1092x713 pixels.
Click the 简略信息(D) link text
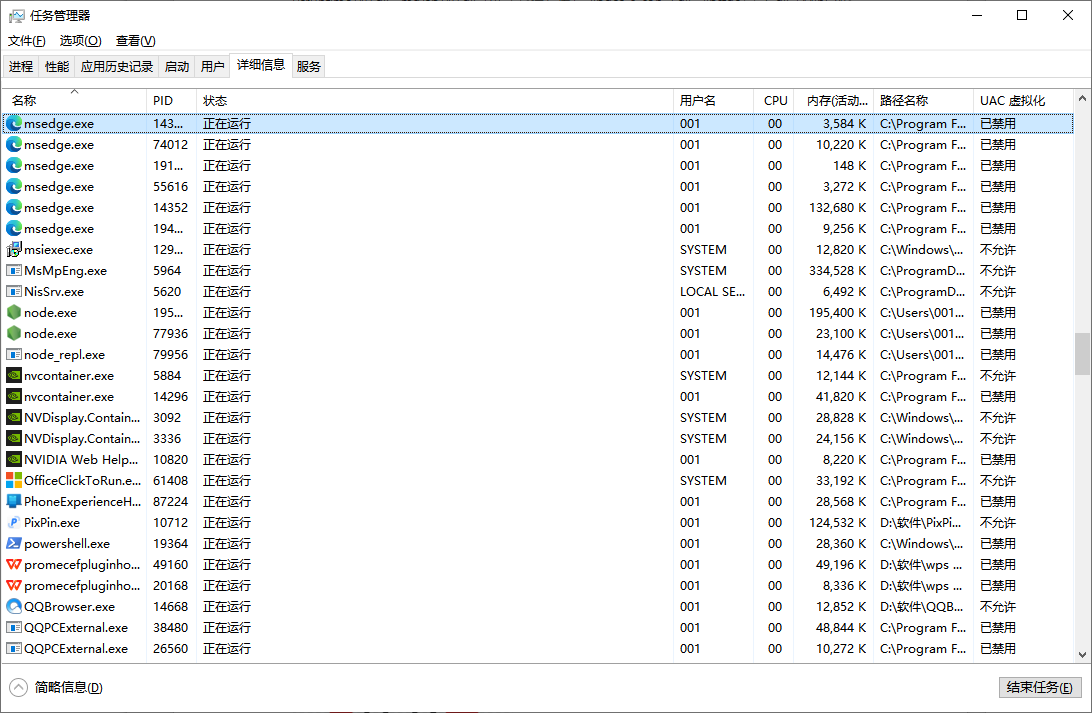coord(68,687)
